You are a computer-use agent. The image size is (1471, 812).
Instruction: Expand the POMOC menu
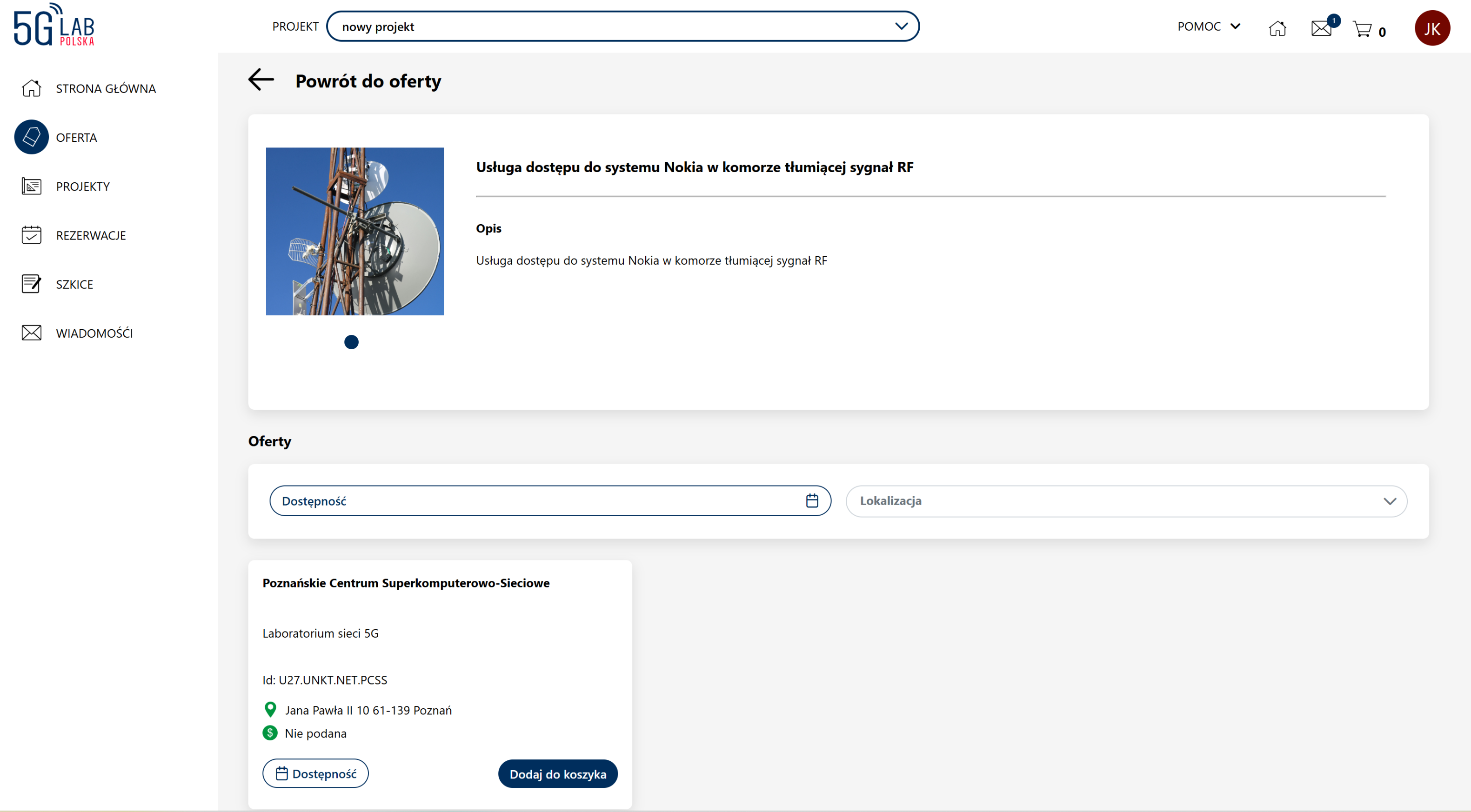(1208, 26)
